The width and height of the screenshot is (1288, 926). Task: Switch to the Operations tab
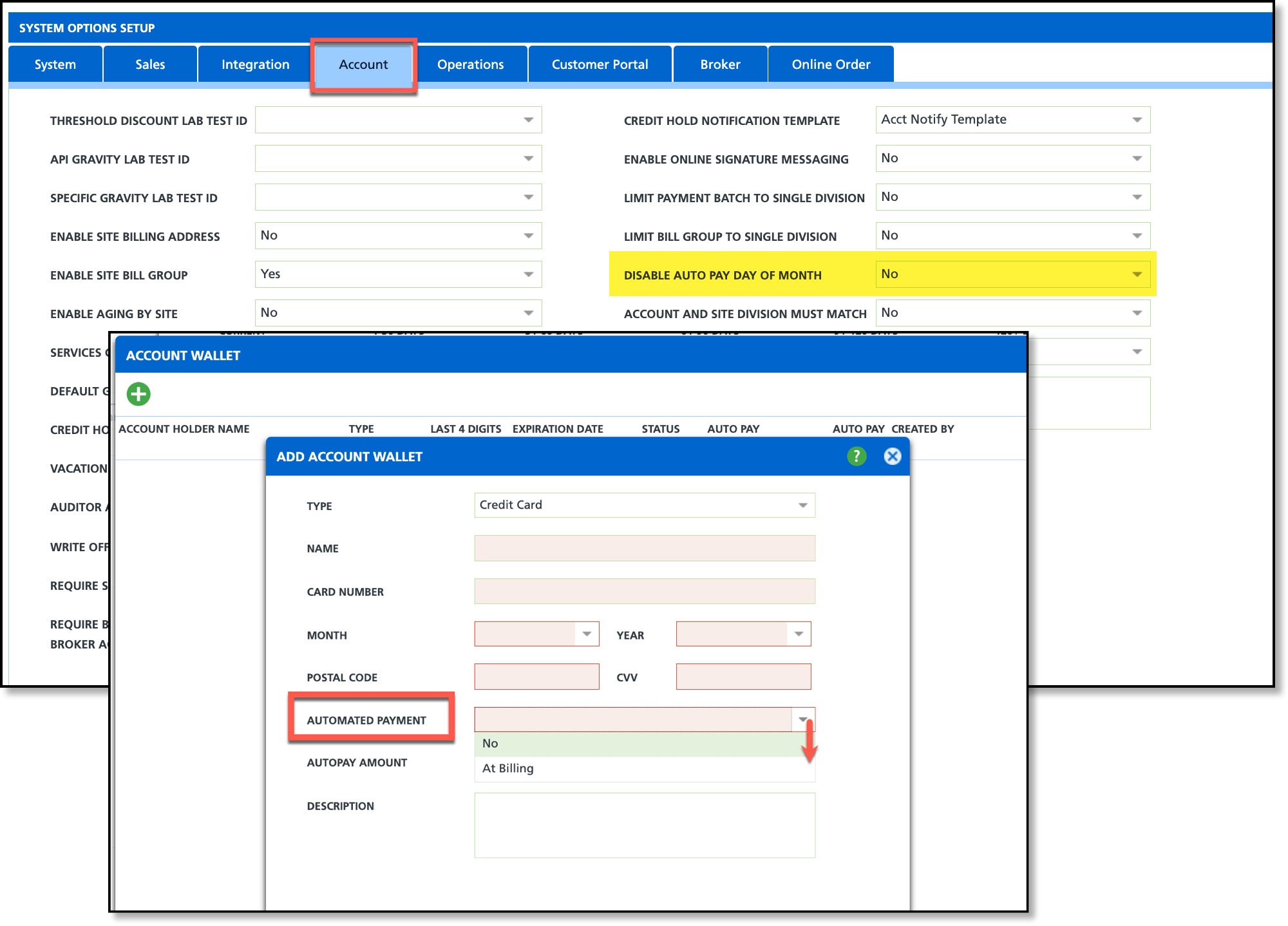[x=470, y=64]
